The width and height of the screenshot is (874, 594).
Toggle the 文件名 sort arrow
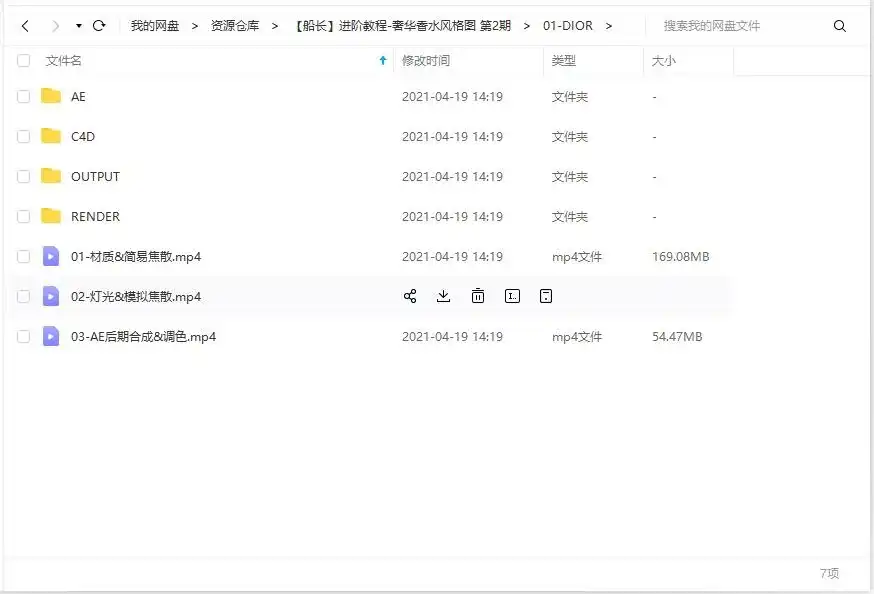[x=382, y=60]
